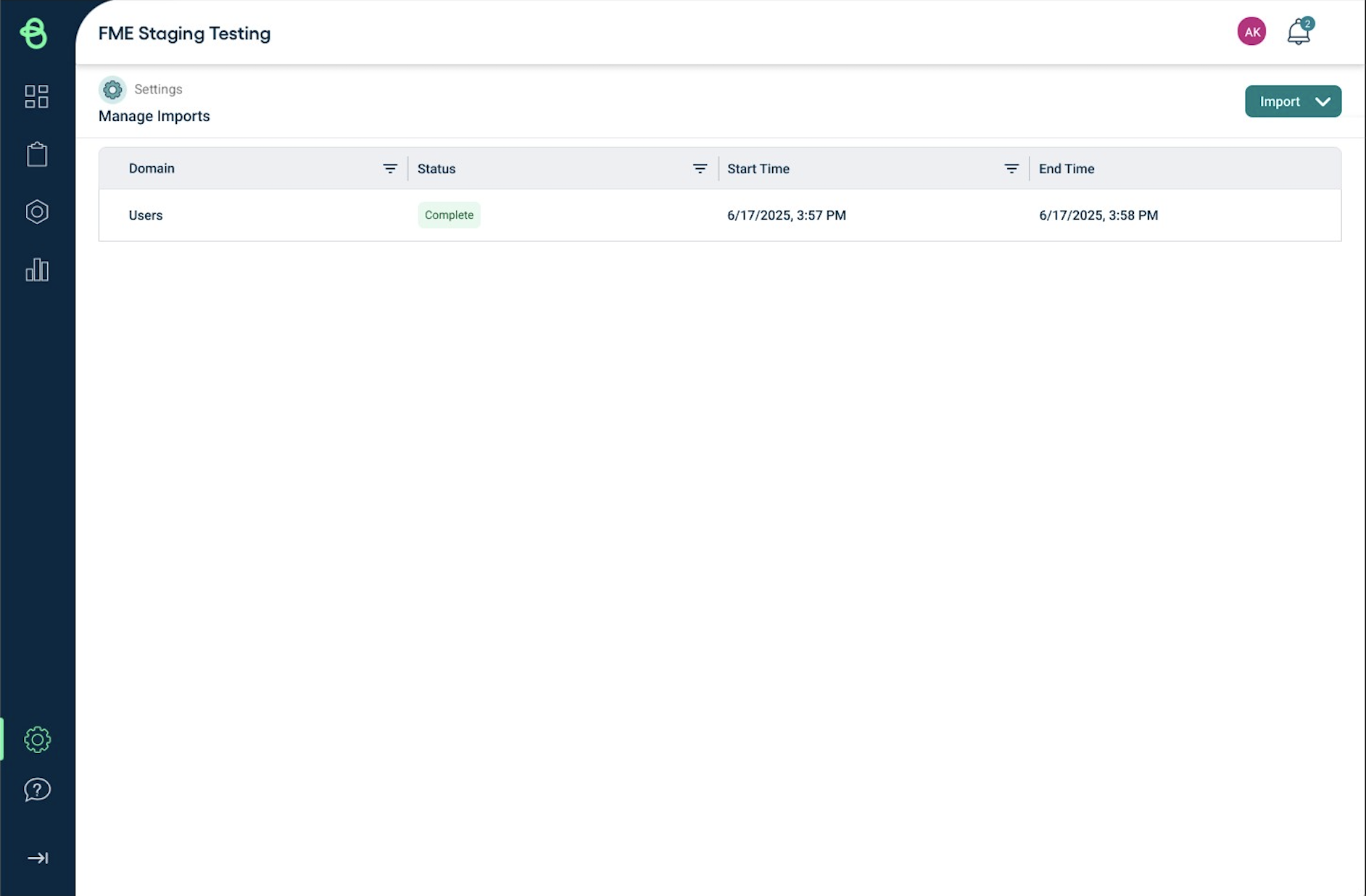Open help via question bubble icon

37,789
